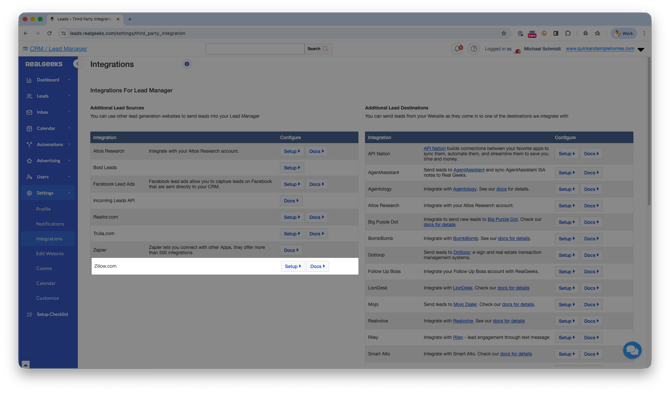
Task: Click the Work profile button in browser
Action: point(624,33)
